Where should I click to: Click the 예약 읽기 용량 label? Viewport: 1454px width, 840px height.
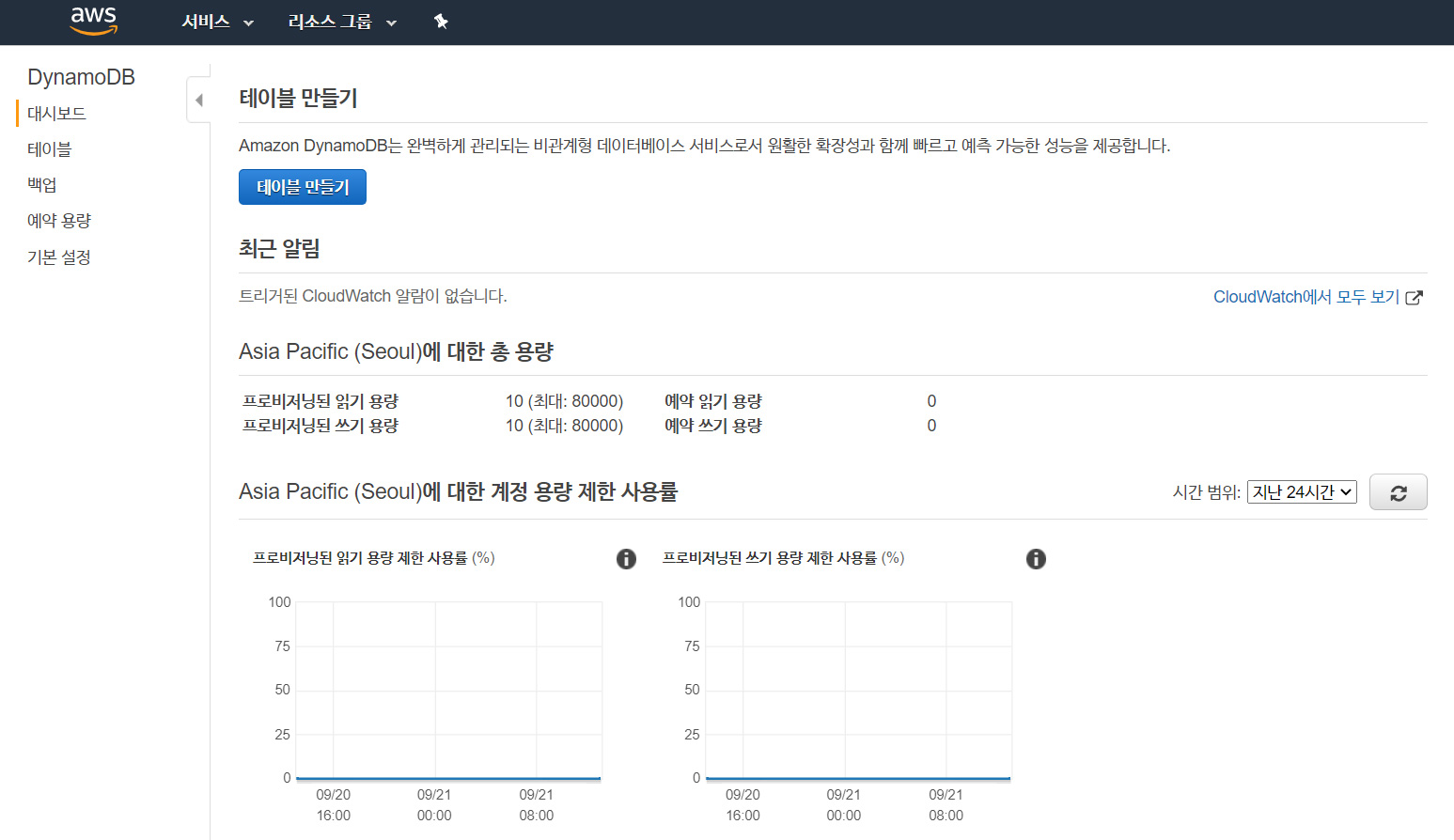click(x=713, y=401)
